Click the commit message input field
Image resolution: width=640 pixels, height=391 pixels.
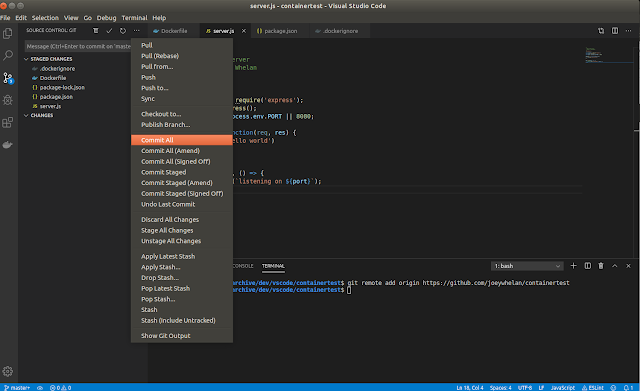tap(78, 47)
